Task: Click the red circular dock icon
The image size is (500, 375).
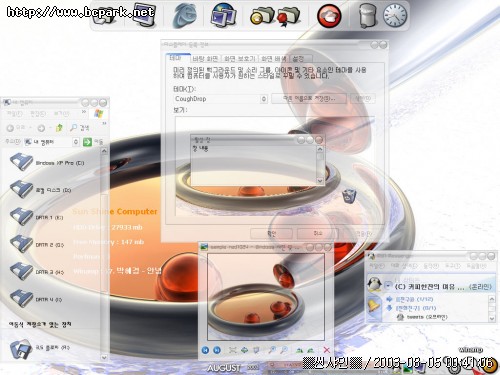Action: (329, 16)
